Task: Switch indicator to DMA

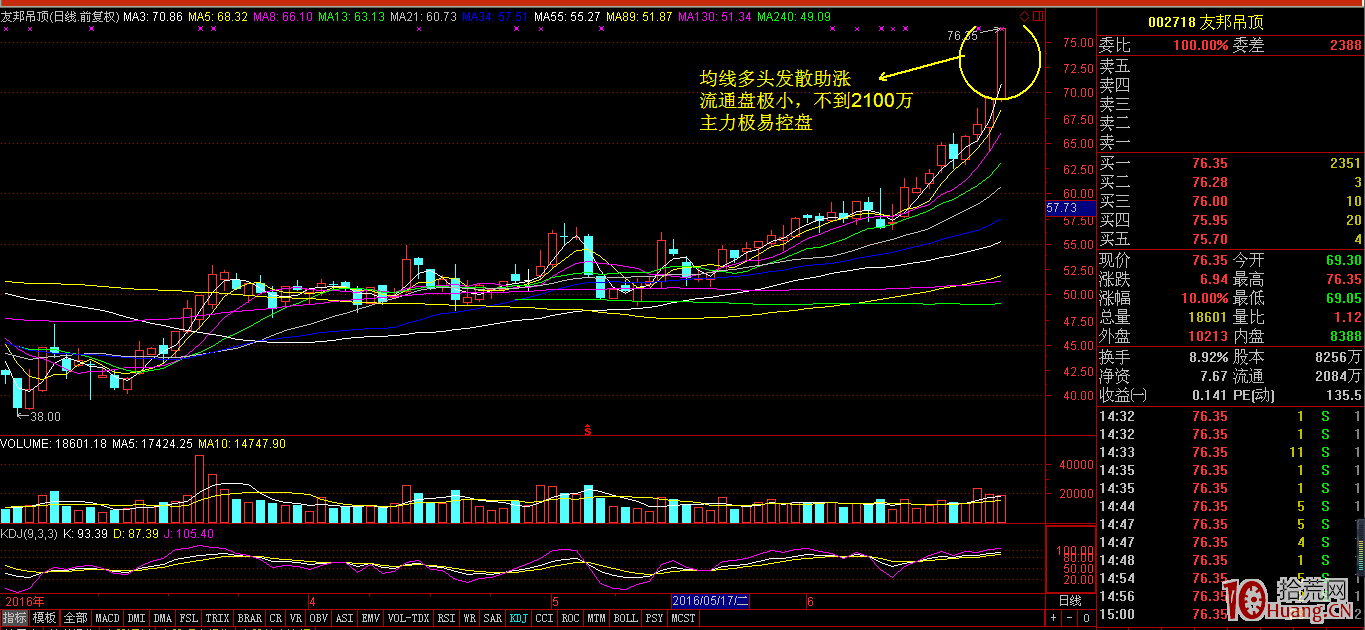Action: point(162,618)
